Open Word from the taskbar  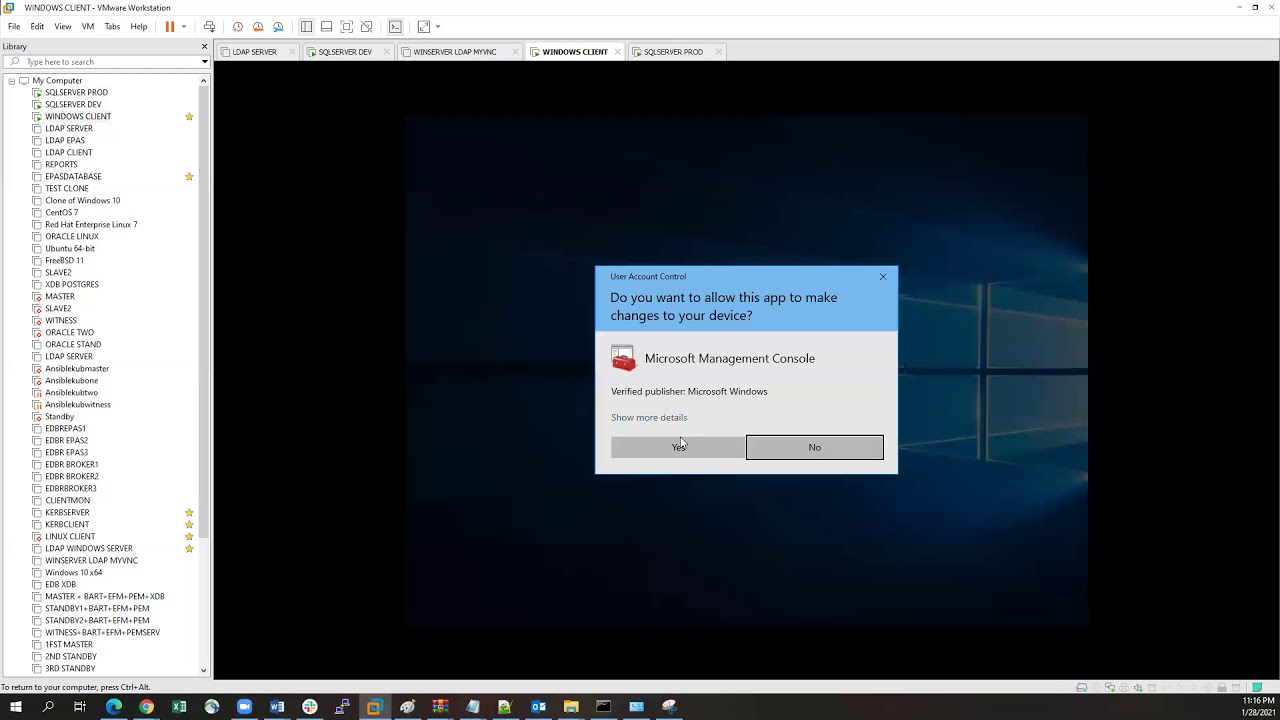click(277, 707)
